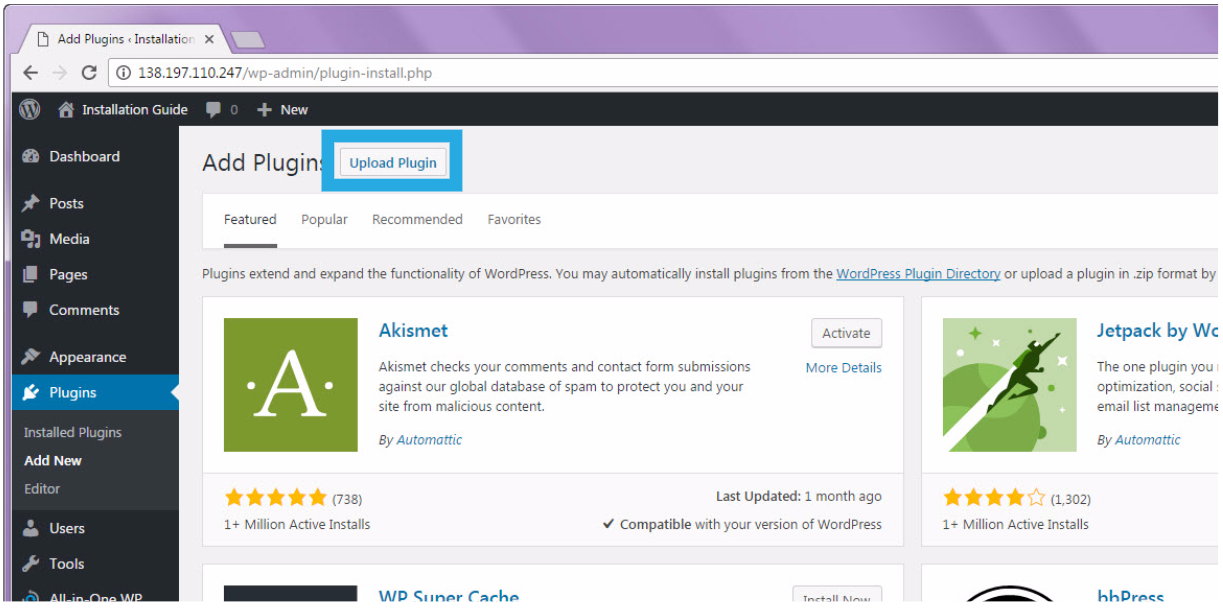Open the comments bubble in admin bar

pyautogui.click(x=213, y=110)
